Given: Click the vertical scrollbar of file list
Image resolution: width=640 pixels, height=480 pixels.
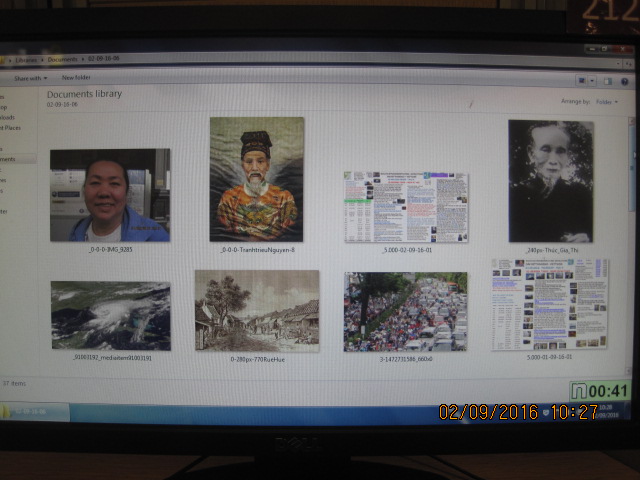Looking at the screenshot, I should [x=629, y=246].
